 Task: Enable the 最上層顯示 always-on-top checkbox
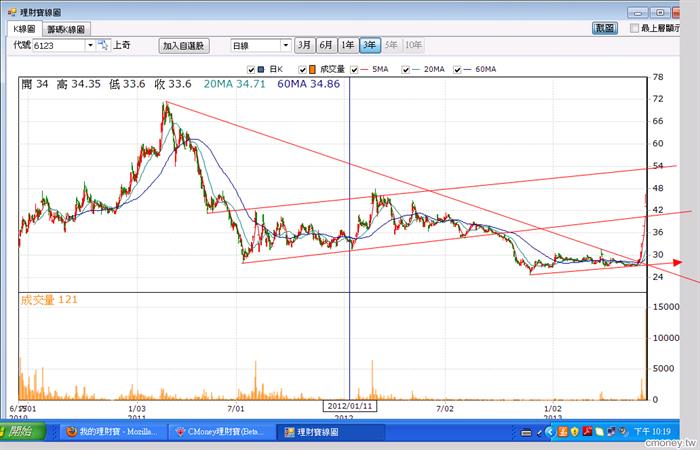[x=634, y=28]
